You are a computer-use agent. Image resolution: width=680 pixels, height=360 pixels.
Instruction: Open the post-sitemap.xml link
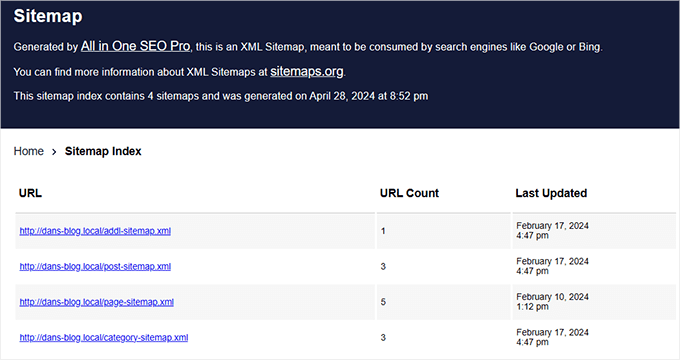tap(95, 266)
